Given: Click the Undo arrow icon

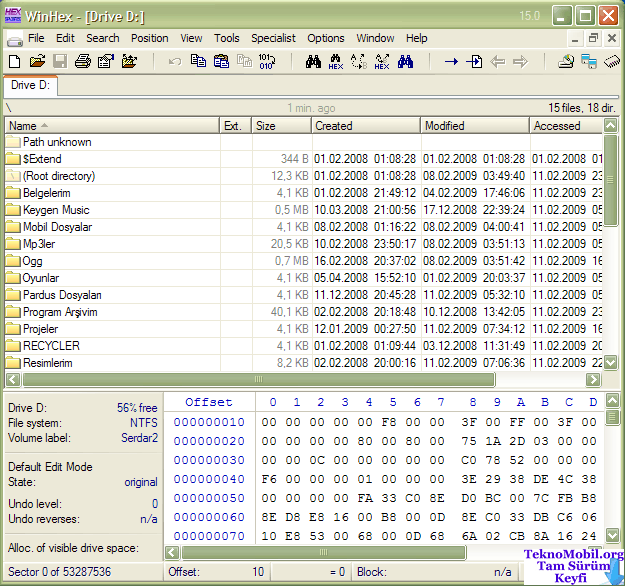Looking at the screenshot, I should click(175, 62).
